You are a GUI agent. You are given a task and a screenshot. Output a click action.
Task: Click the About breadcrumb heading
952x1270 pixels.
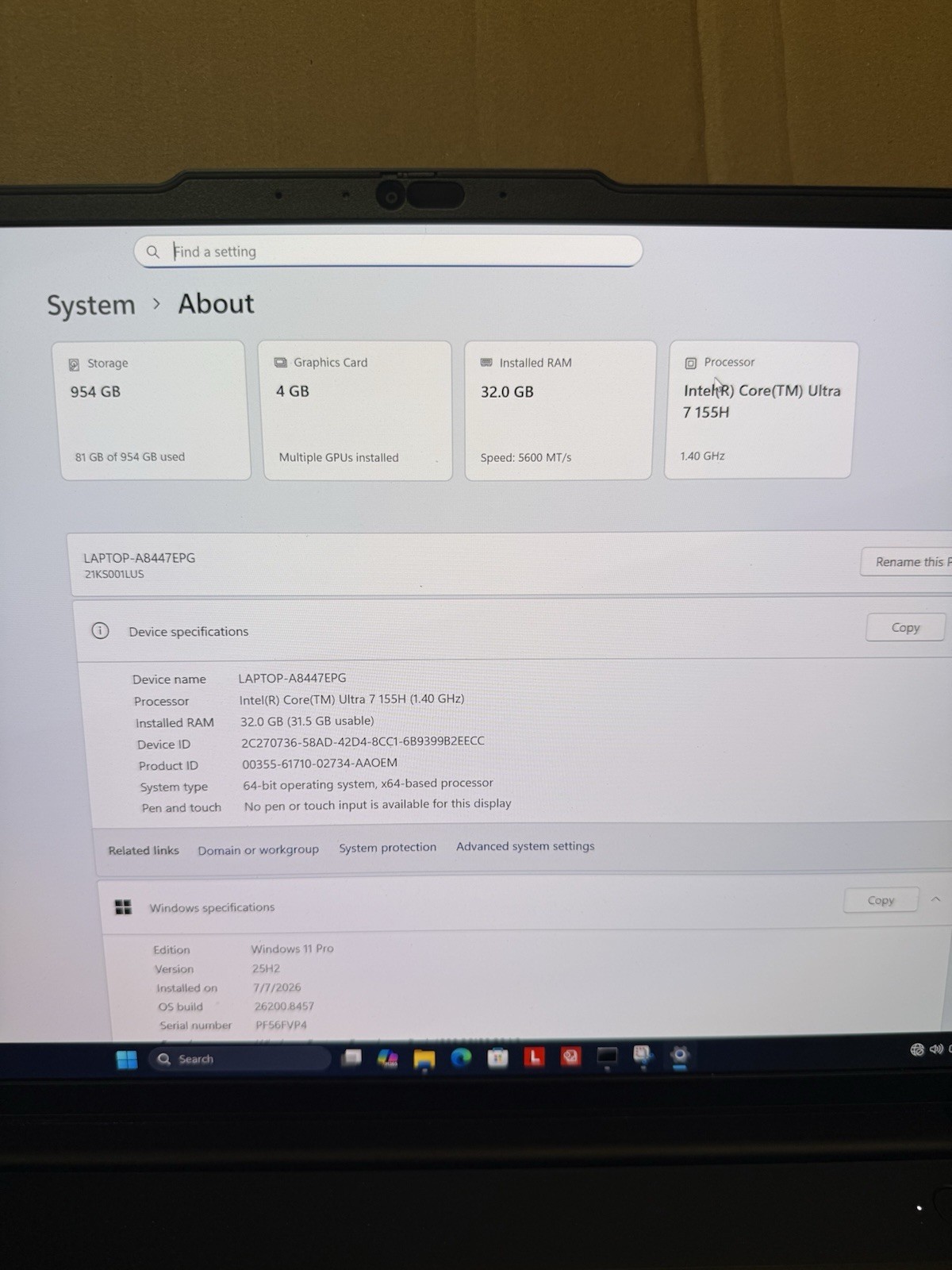pyautogui.click(x=216, y=303)
